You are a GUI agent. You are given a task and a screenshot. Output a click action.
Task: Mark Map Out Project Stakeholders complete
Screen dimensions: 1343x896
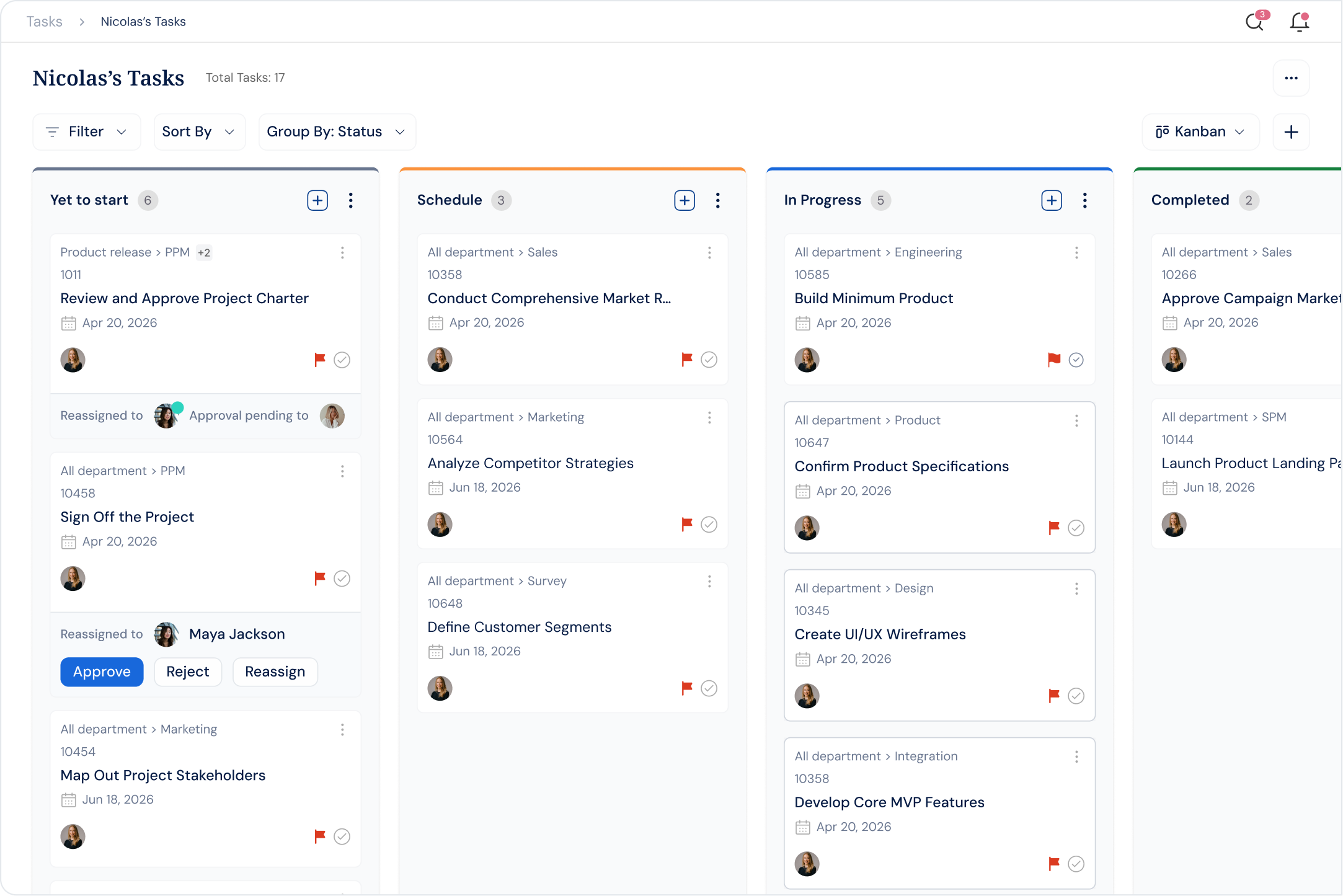coord(342,836)
